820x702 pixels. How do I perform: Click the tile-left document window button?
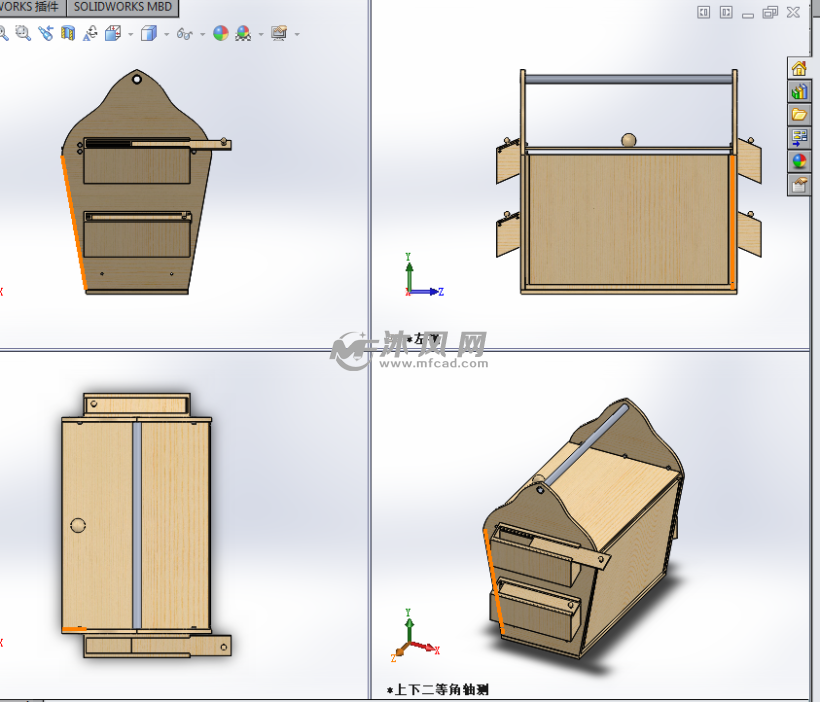pyautogui.click(x=704, y=12)
